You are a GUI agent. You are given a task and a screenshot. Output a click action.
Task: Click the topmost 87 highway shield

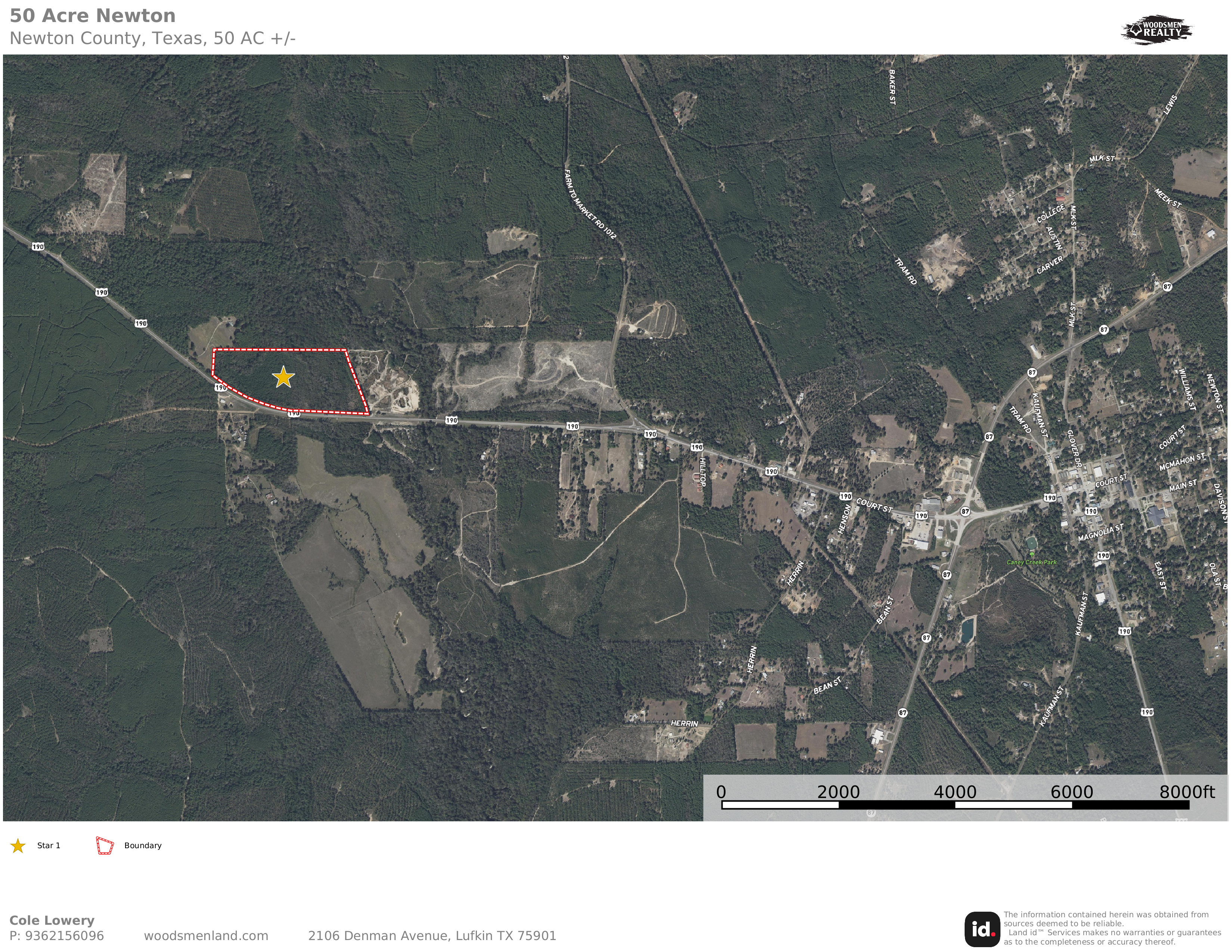1167,286
